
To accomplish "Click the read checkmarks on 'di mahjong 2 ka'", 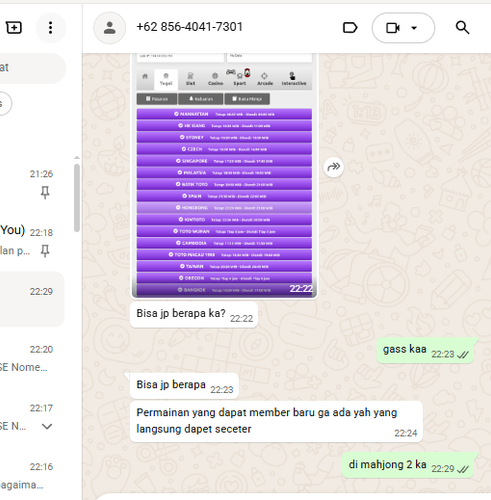I will [463, 470].
